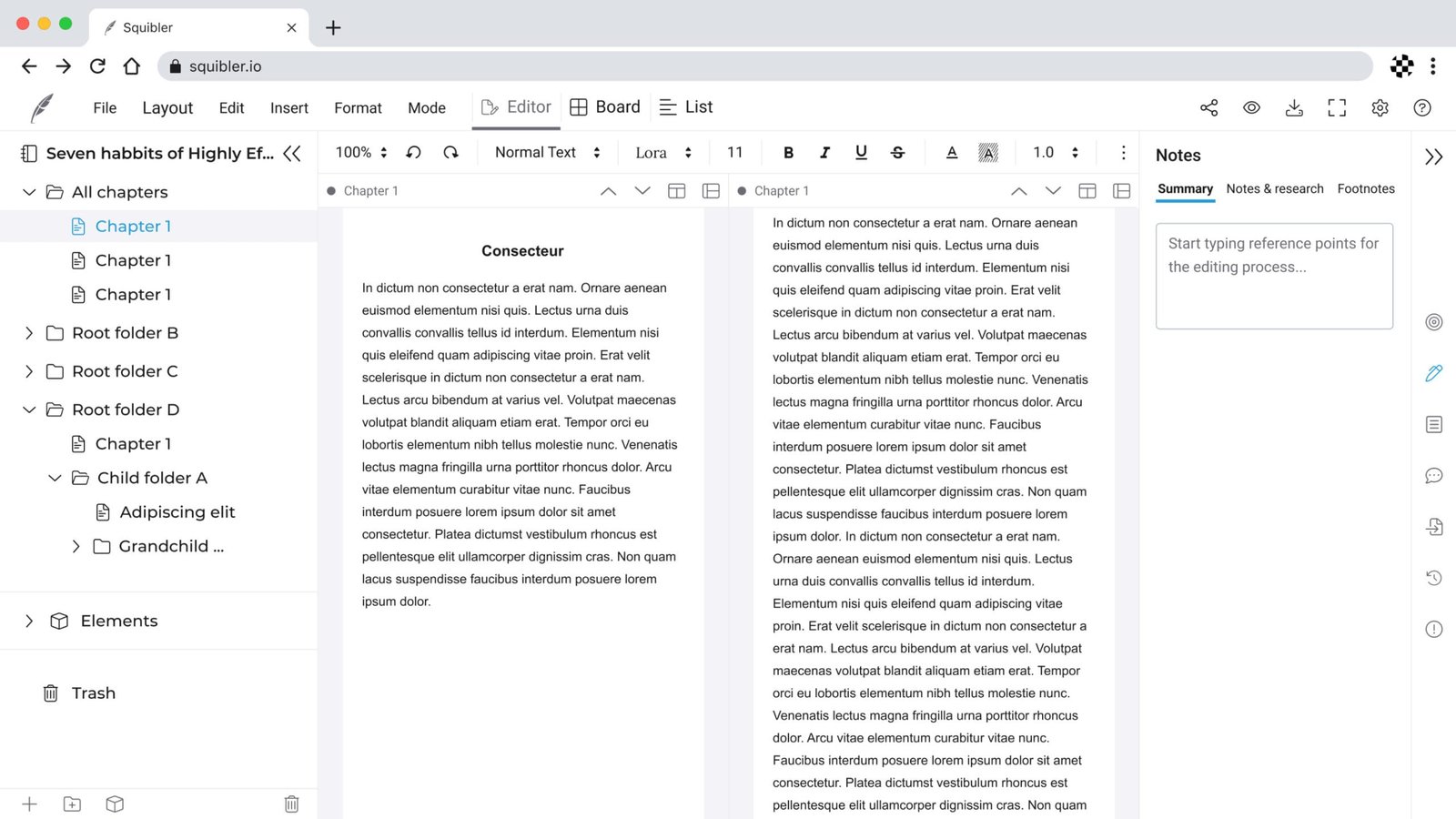Toggle strikethrough formatting
The height and width of the screenshot is (819, 1456).
[x=897, y=152]
